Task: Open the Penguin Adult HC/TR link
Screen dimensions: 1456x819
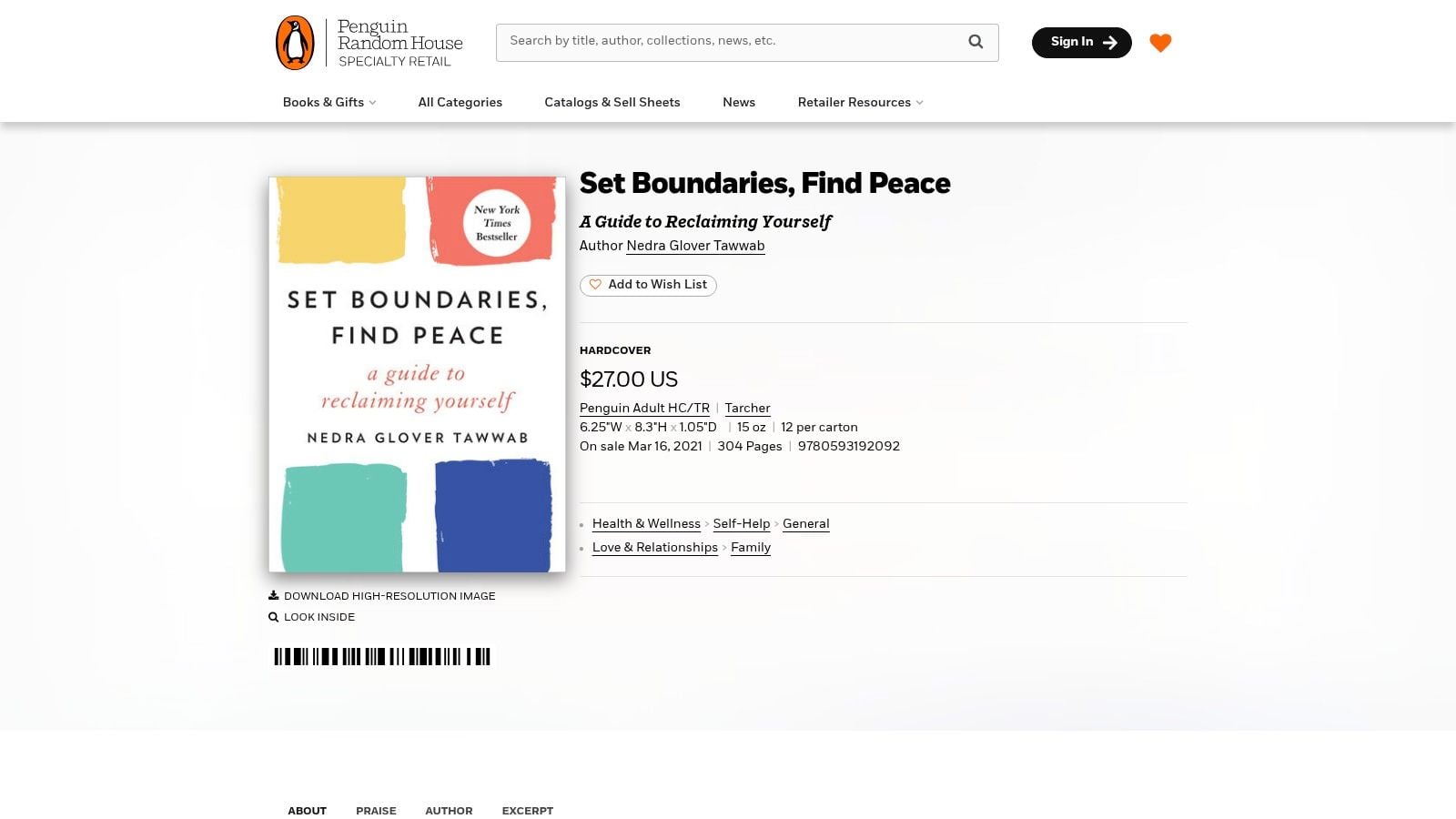Action: 644,409
